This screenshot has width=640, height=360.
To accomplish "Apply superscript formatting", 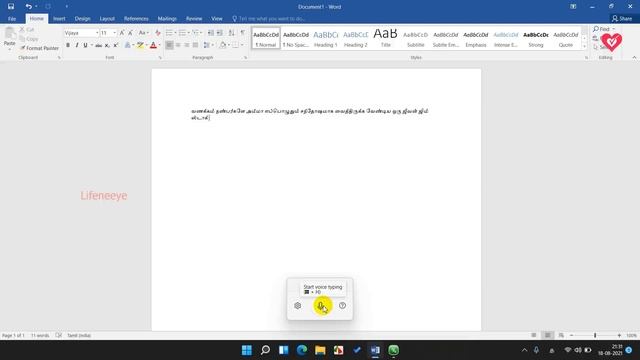I will click(116, 45).
